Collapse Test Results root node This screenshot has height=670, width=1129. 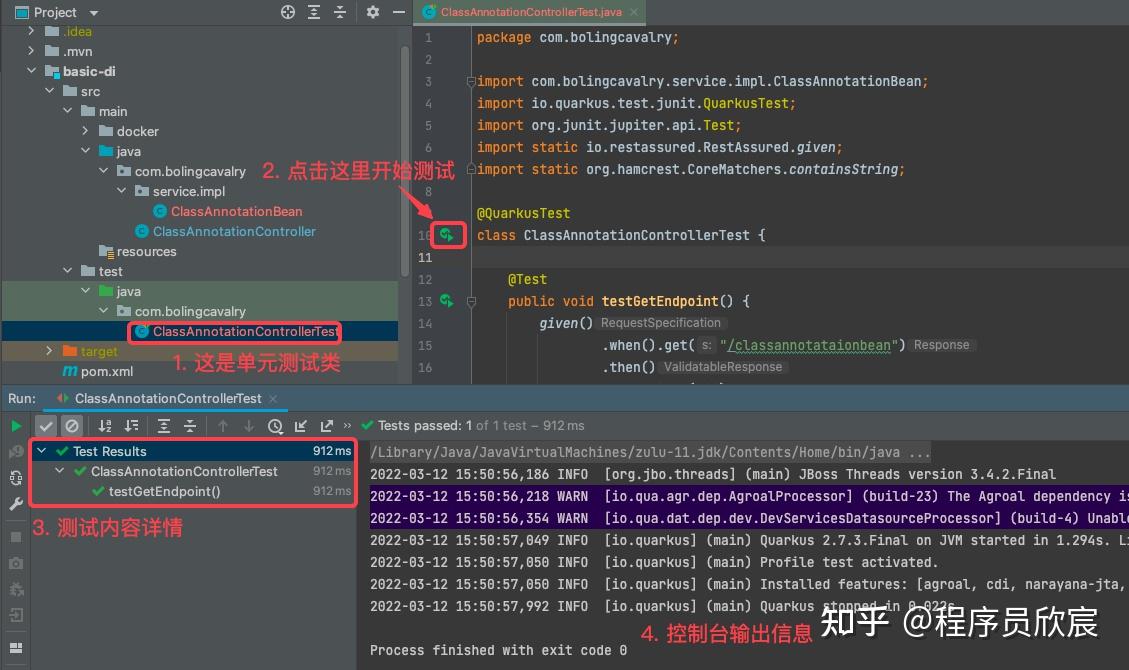point(42,451)
